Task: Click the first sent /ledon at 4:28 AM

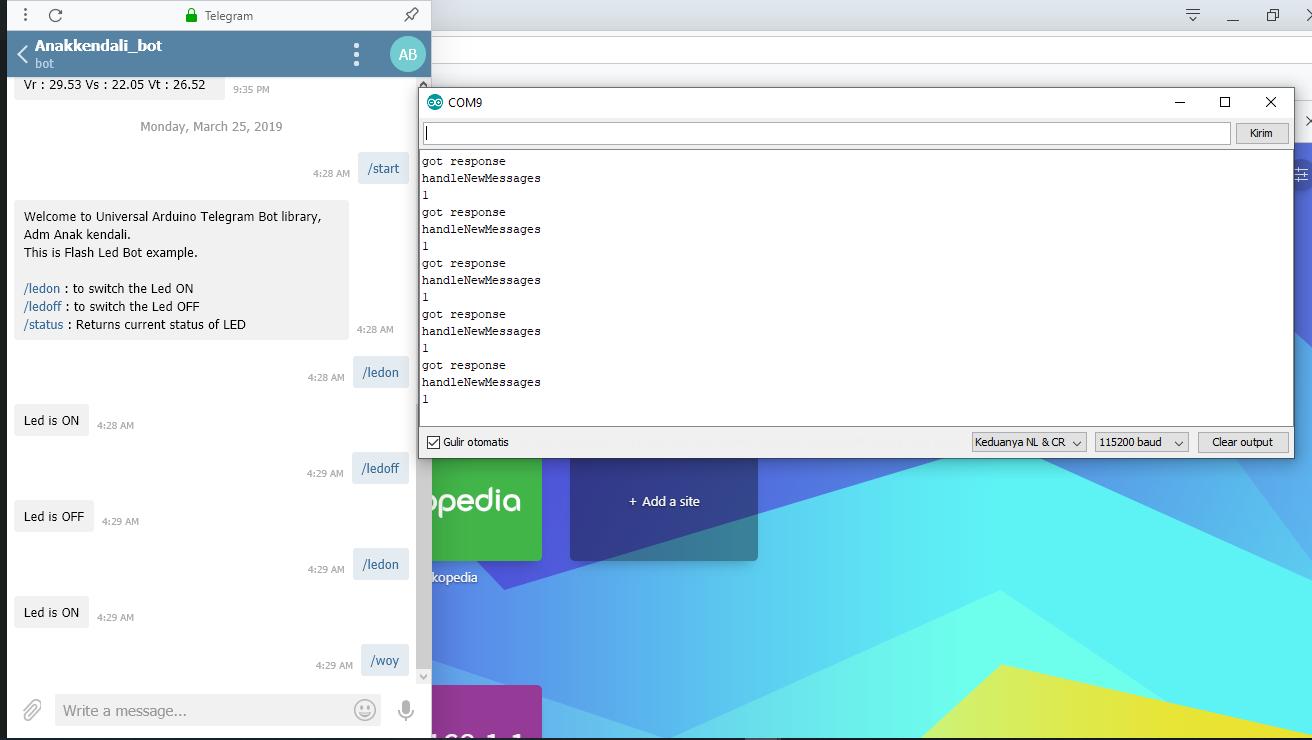Action: pos(381,372)
